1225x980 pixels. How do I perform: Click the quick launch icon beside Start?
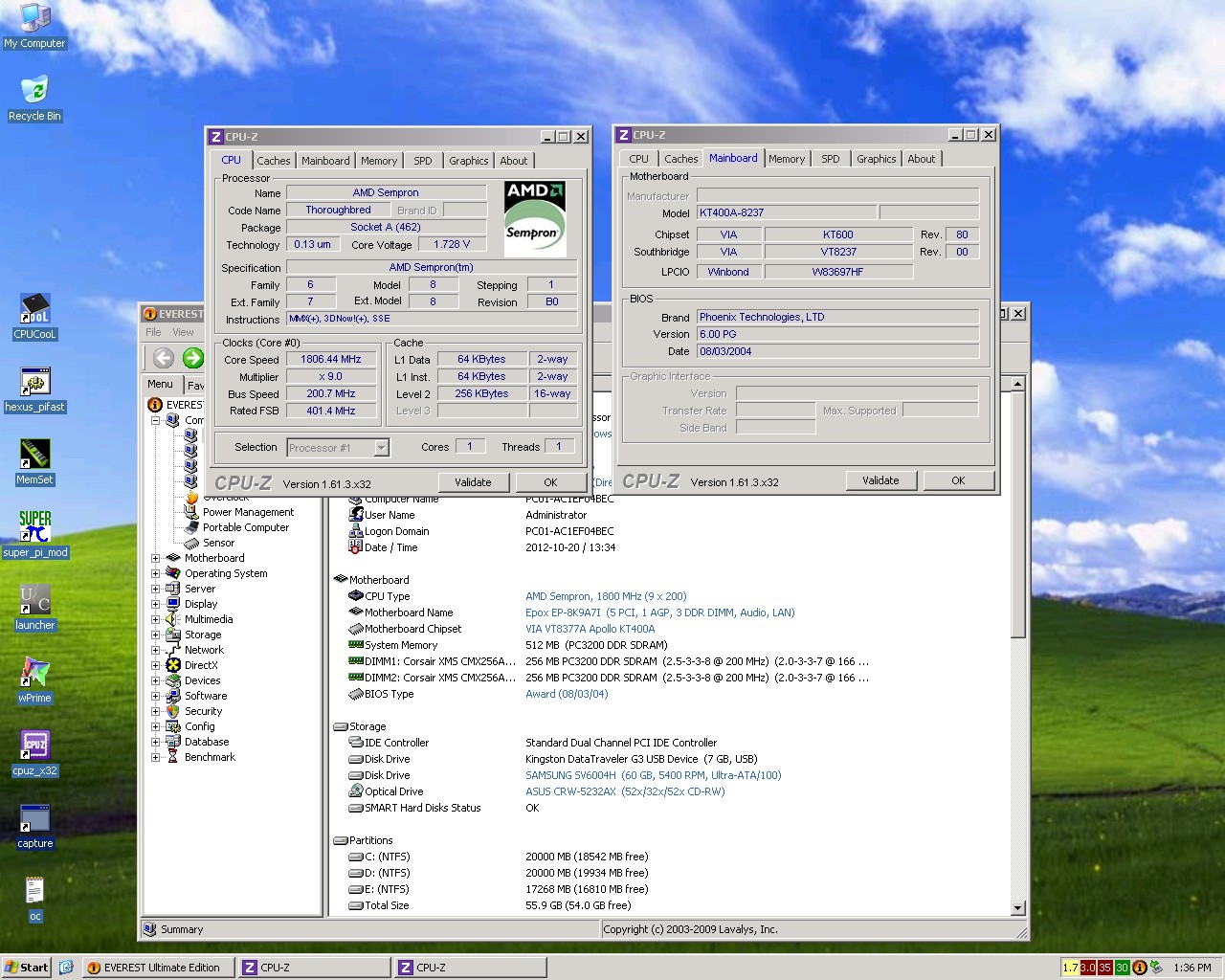[x=66, y=968]
